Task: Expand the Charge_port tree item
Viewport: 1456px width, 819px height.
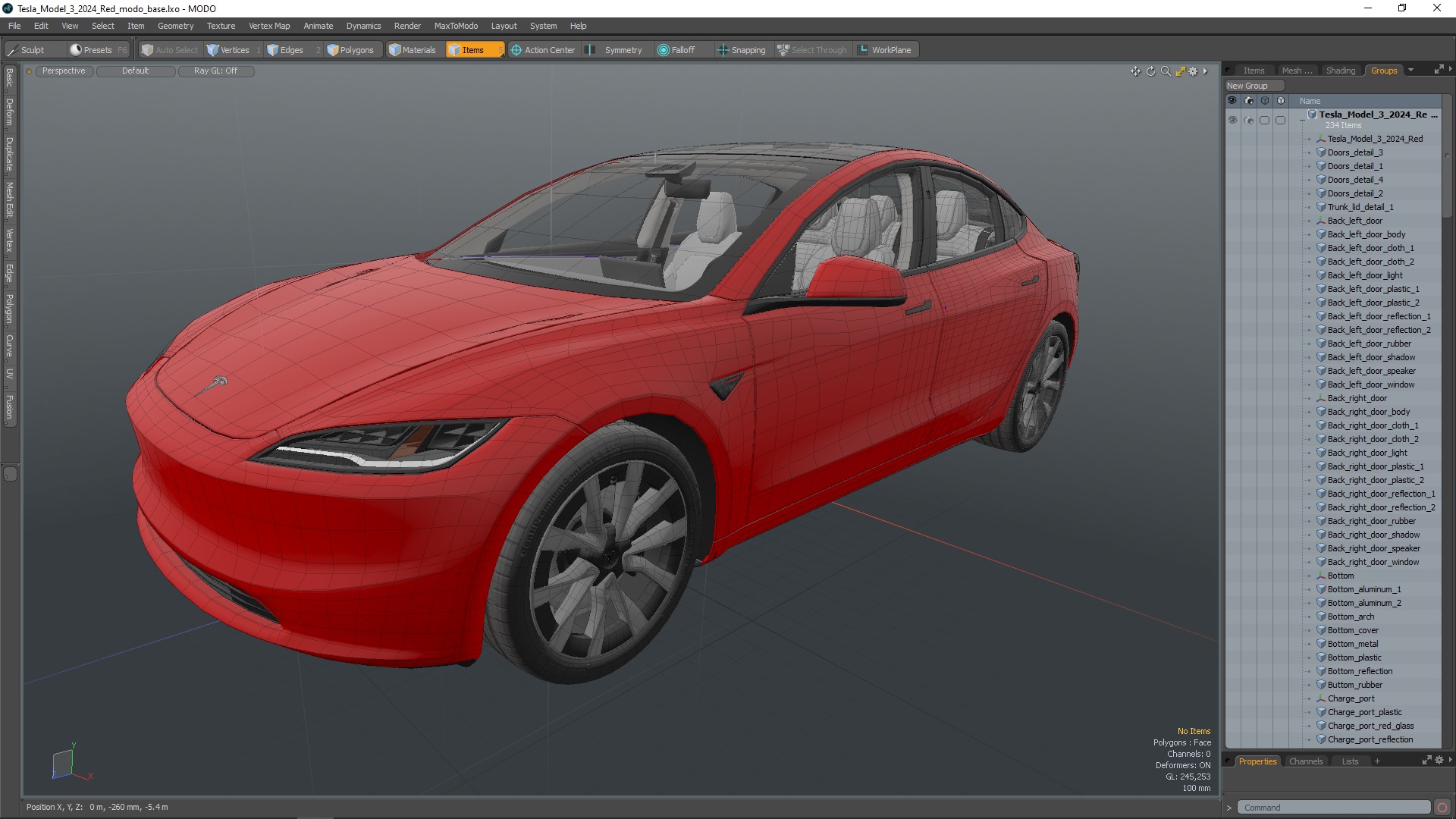Action: 1310,699
